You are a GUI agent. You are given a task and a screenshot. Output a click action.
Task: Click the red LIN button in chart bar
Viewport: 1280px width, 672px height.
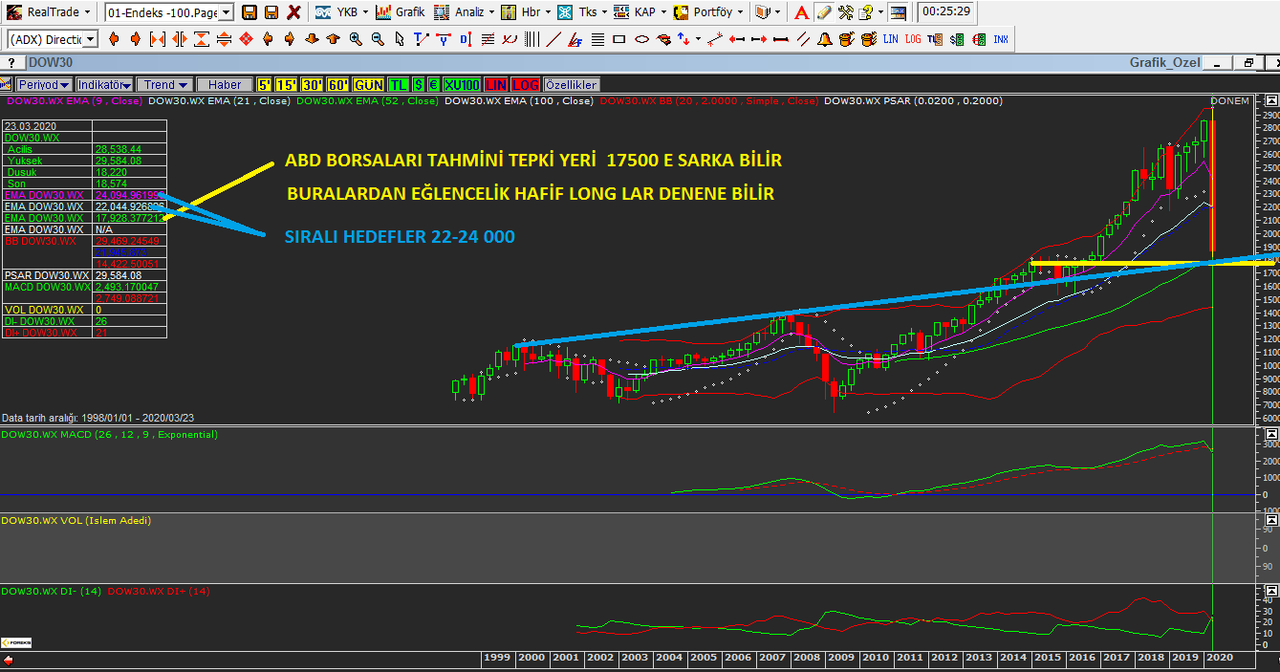point(495,85)
